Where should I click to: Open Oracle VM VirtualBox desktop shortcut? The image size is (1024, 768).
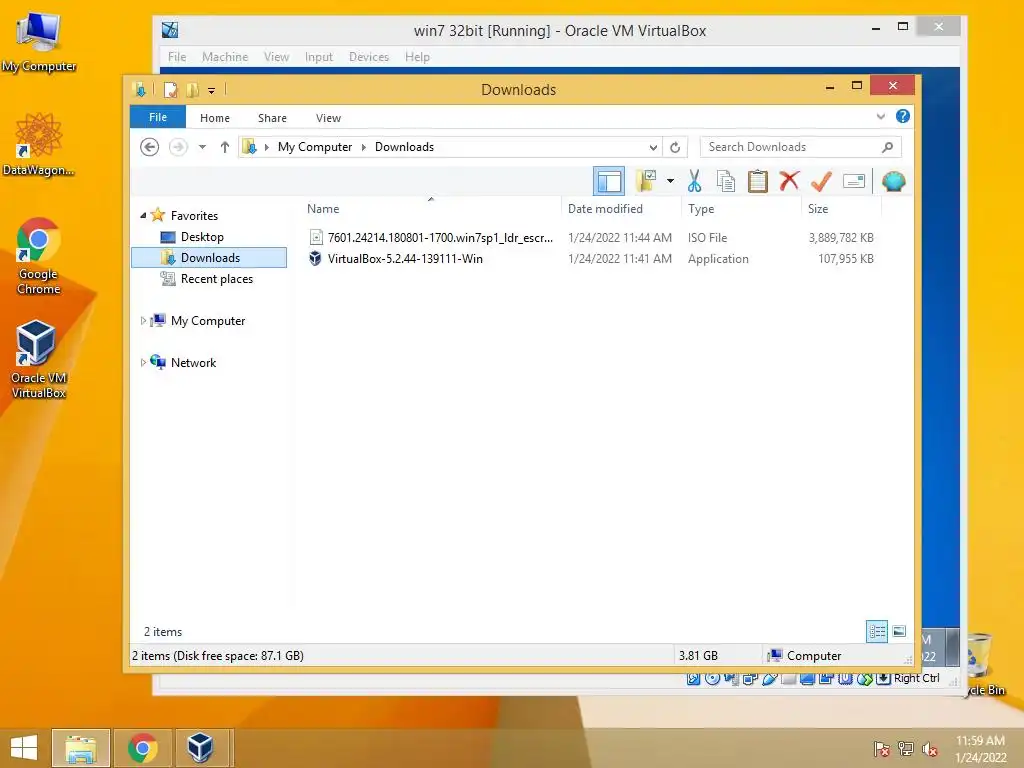39,359
